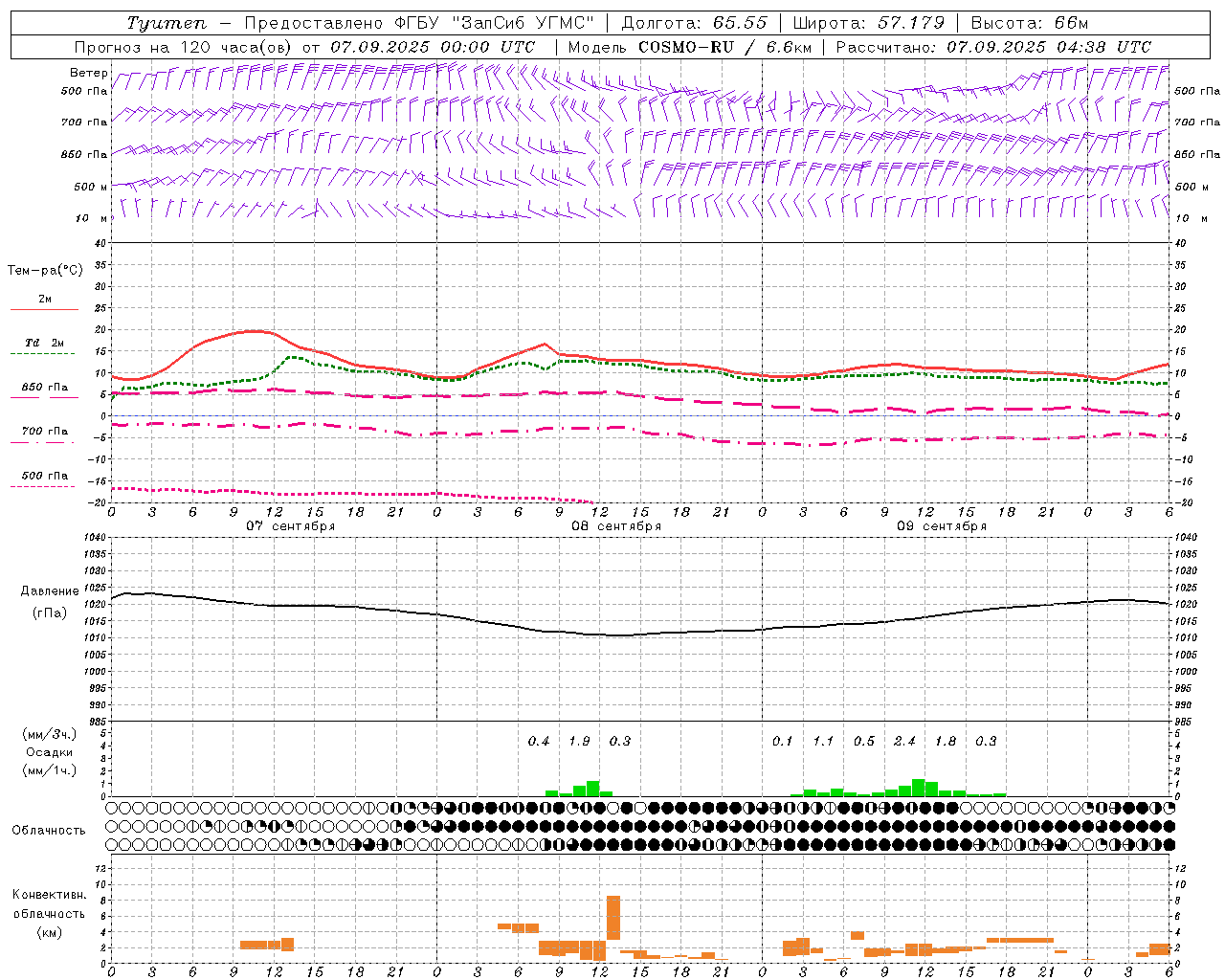Click the "2.4" three-hour precipitation value
Image resolution: width=1225 pixels, height=980 pixels.
(x=904, y=742)
